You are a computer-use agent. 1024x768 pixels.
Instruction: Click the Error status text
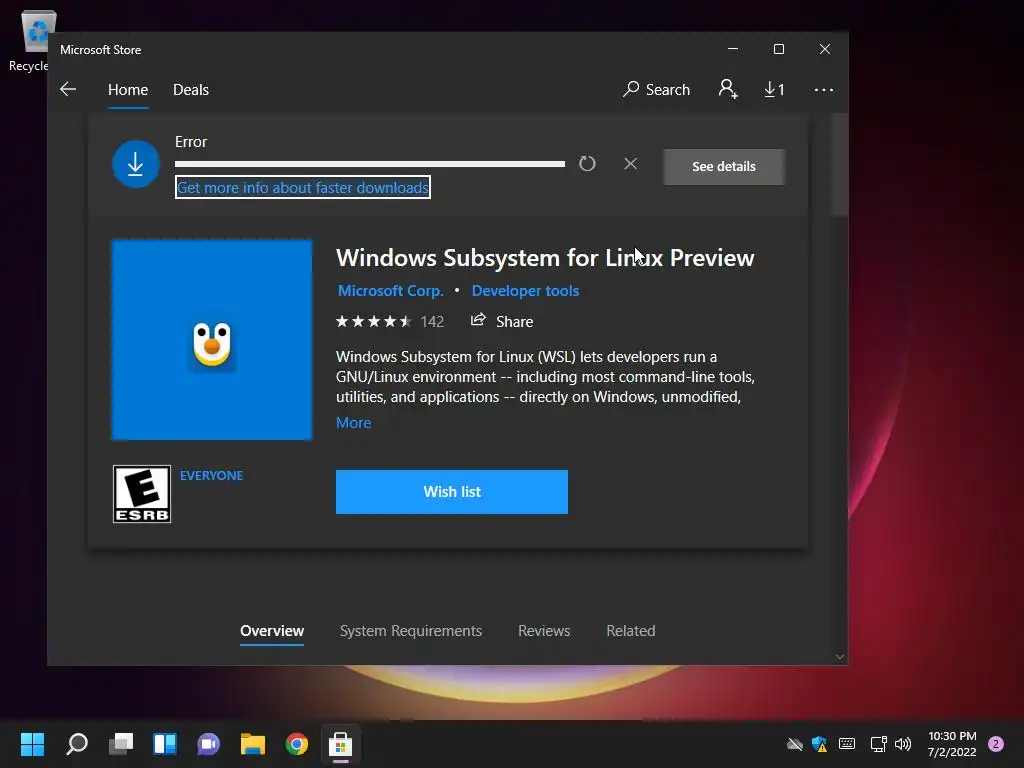pyautogui.click(x=191, y=142)
